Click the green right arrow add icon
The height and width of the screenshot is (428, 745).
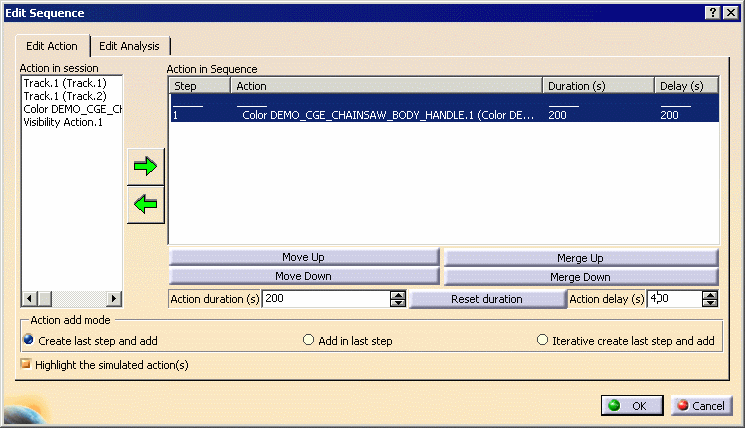pyautogui.click(x=146, y=167)
